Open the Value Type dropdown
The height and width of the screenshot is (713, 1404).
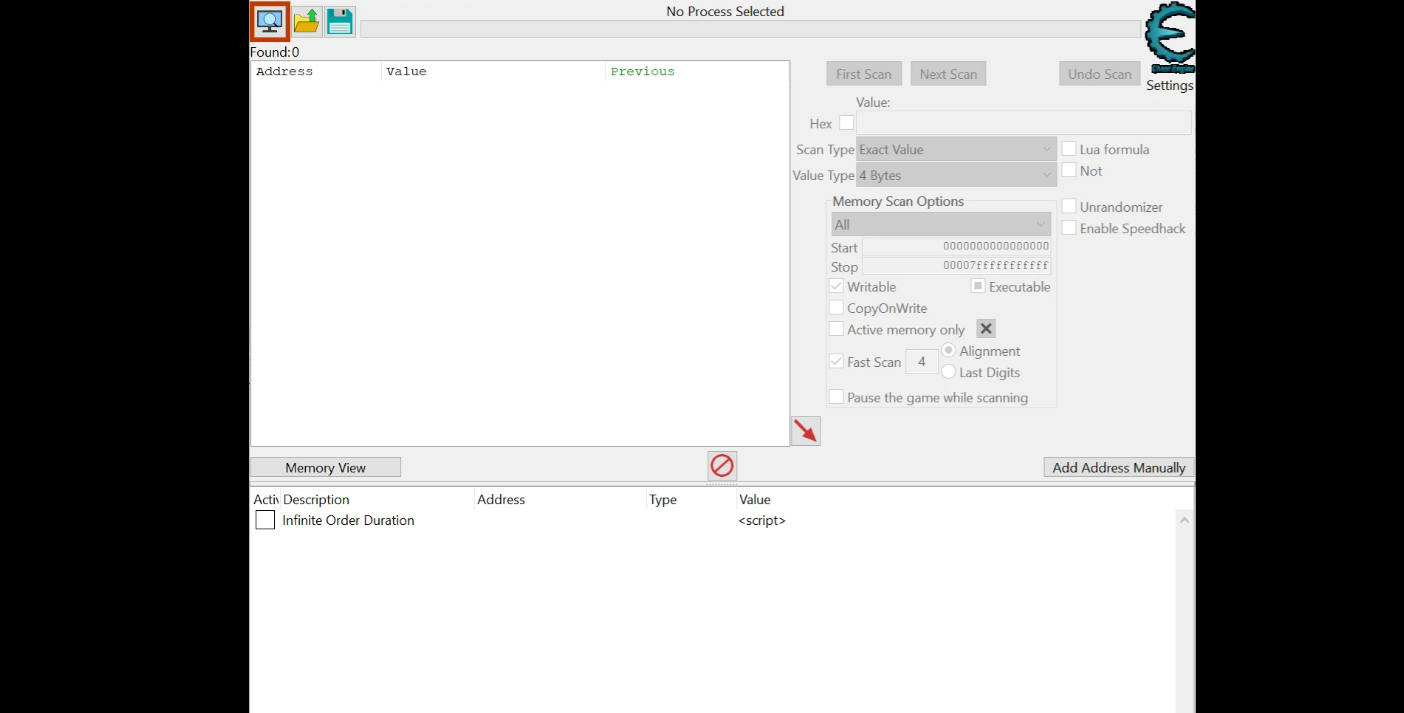coord(956,175)
